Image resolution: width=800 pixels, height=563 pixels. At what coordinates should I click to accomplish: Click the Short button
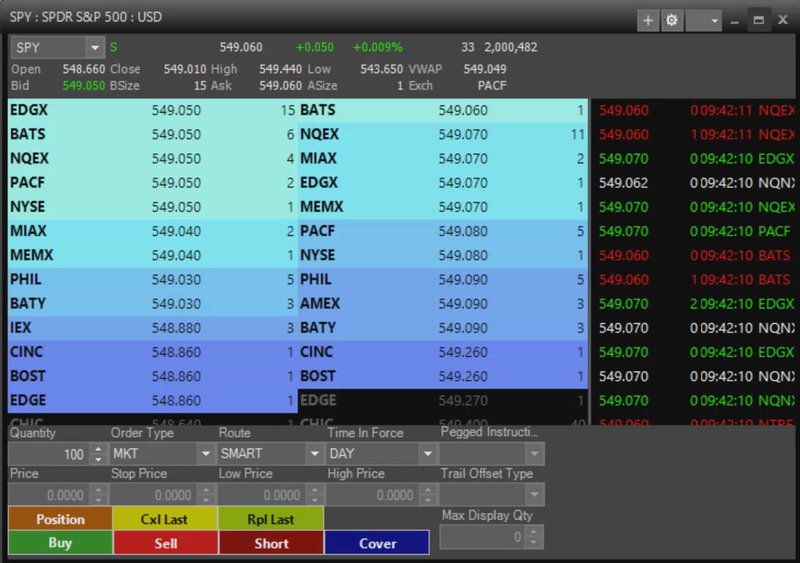[271, 543]
